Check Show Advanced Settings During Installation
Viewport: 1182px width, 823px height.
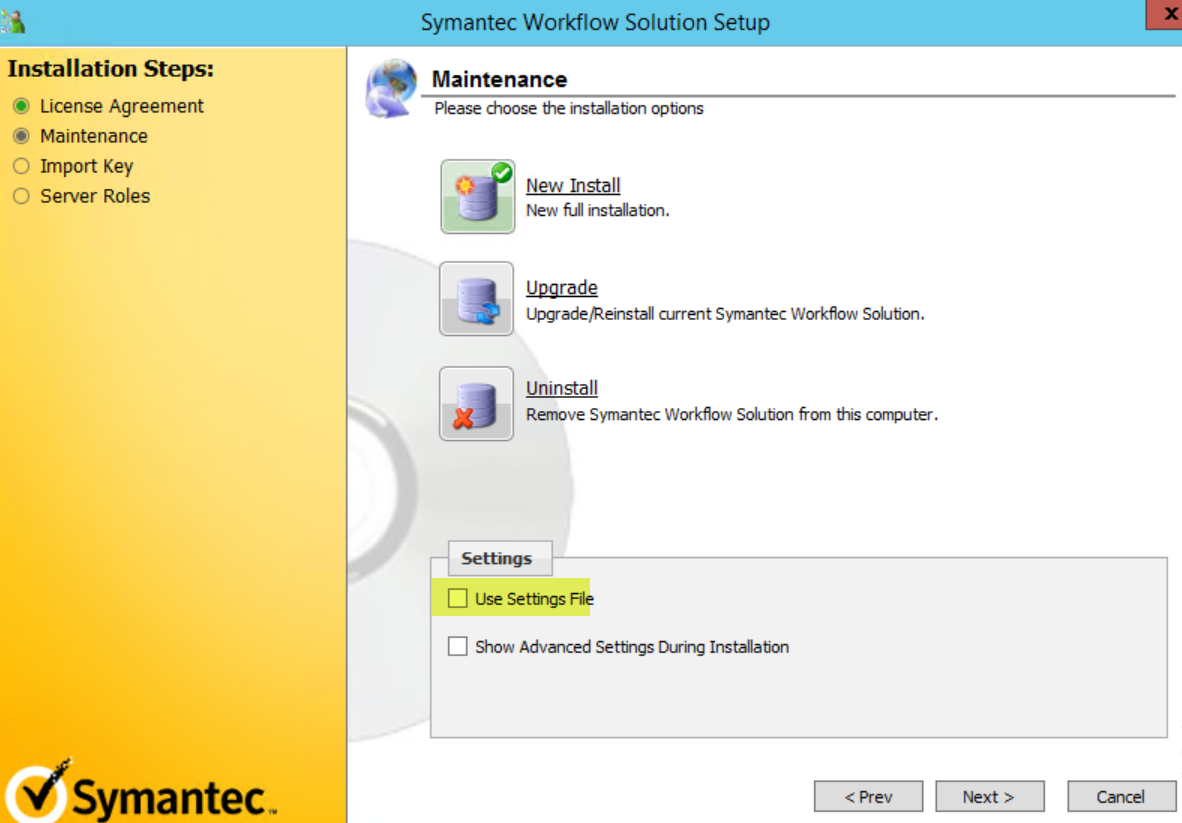[458, 647]
